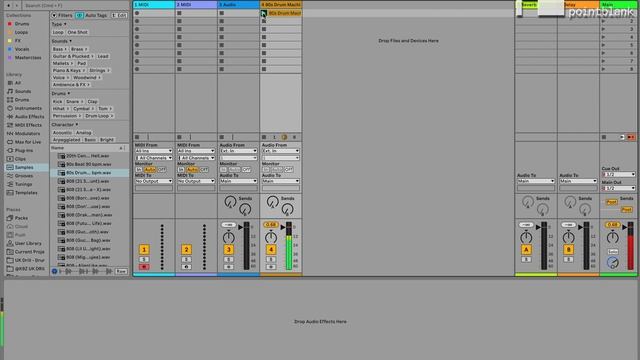The width and height of the screenshot is (640, 360).
Task: Select 80s Beat 90 bpm.wav sample
Action: (x=89, y=164)
